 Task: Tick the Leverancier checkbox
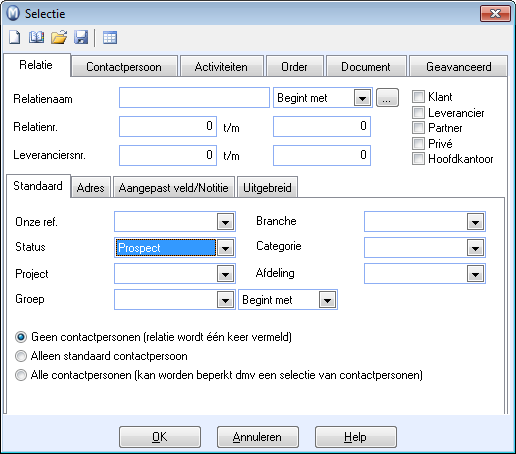[418, 113]
